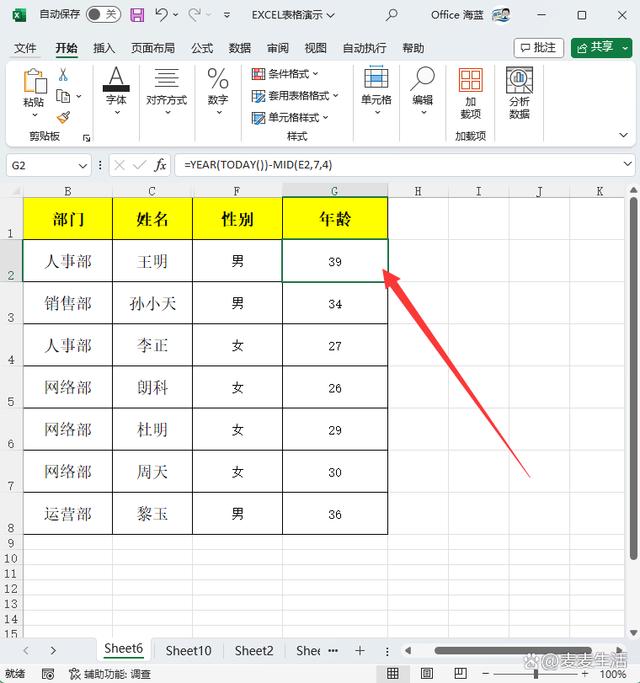Select the cell containing 王明
Image resolution: width=640 pixels, height=683 pixels.
click(152, 261)
